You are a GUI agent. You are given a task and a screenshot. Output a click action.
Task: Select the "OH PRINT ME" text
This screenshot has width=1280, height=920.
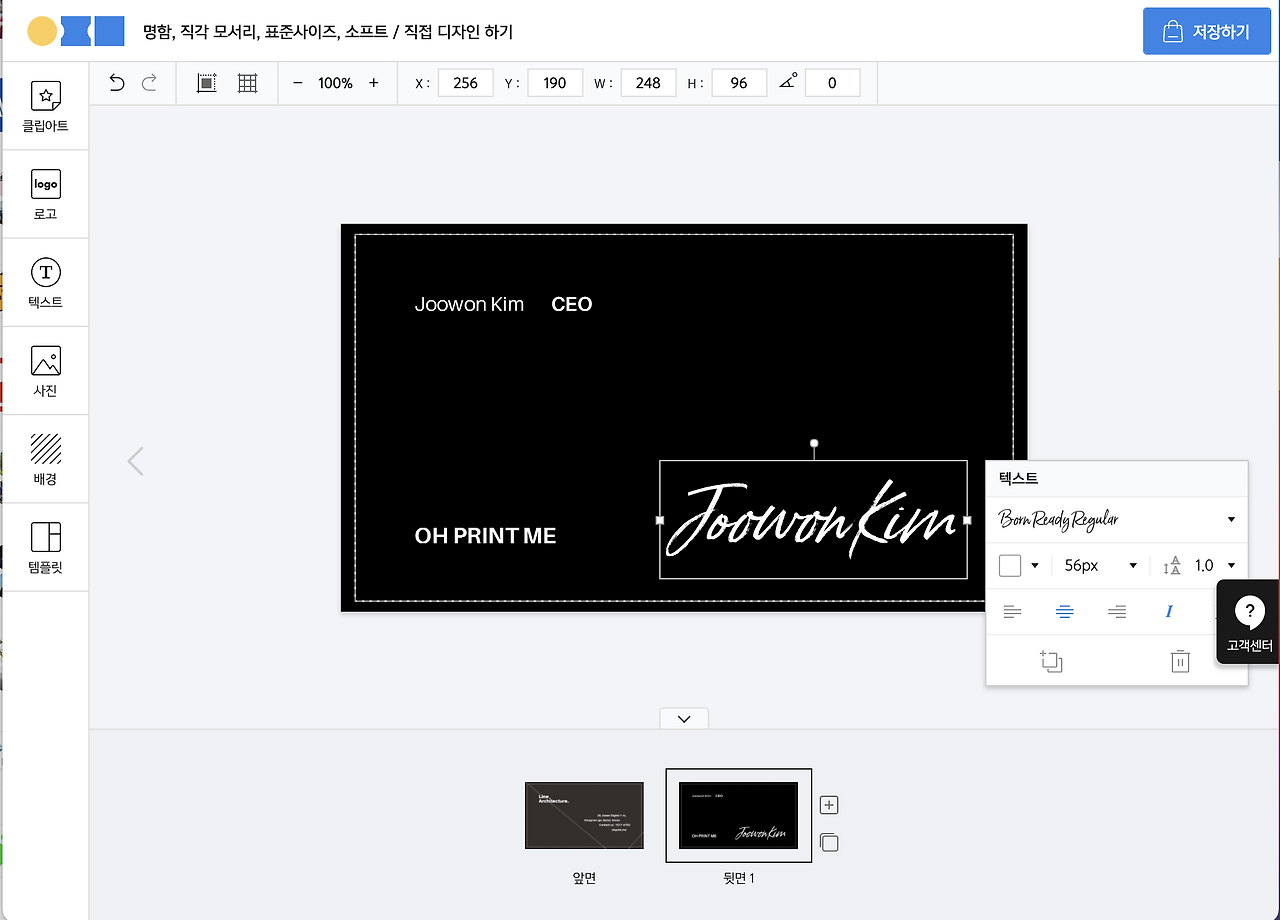click(485, 536)
